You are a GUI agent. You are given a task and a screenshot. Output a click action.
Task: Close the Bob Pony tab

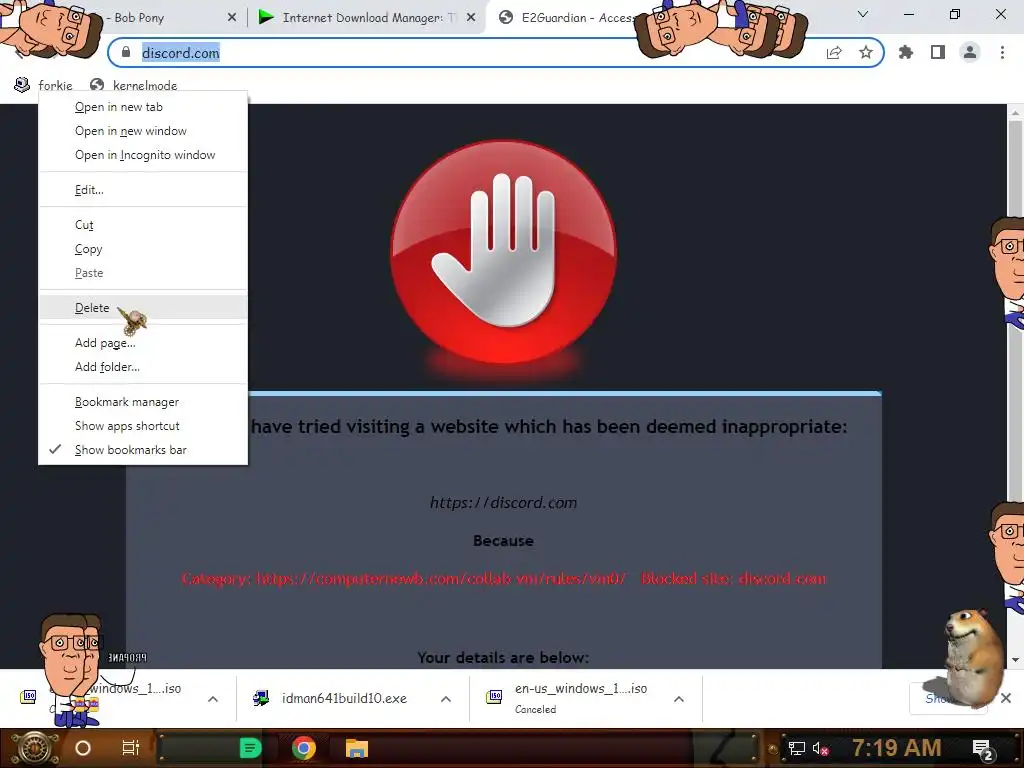(232, 18)
